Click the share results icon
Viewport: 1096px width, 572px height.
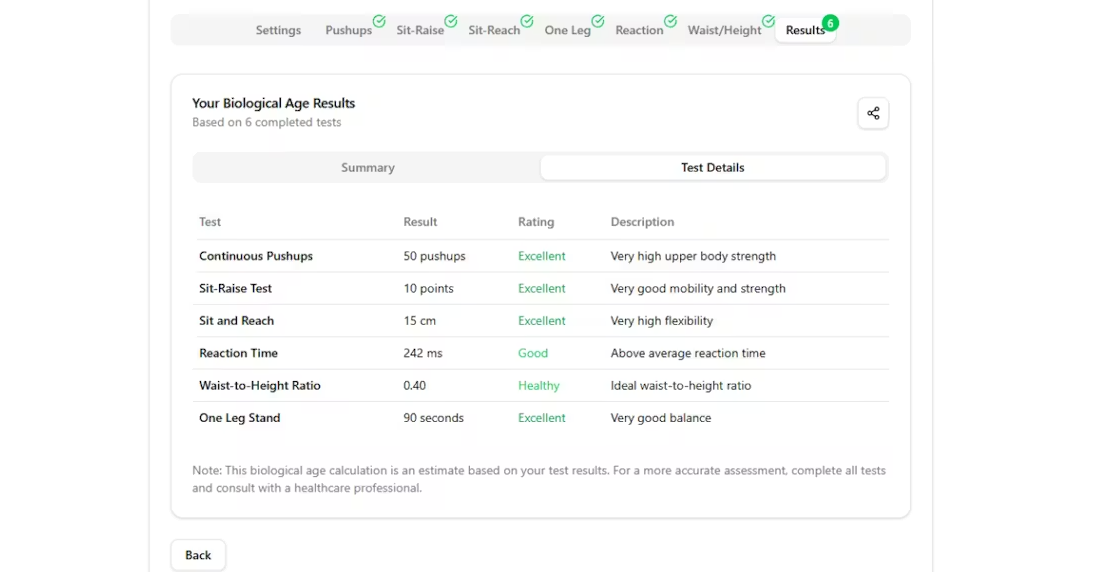(x=872, y=113)
